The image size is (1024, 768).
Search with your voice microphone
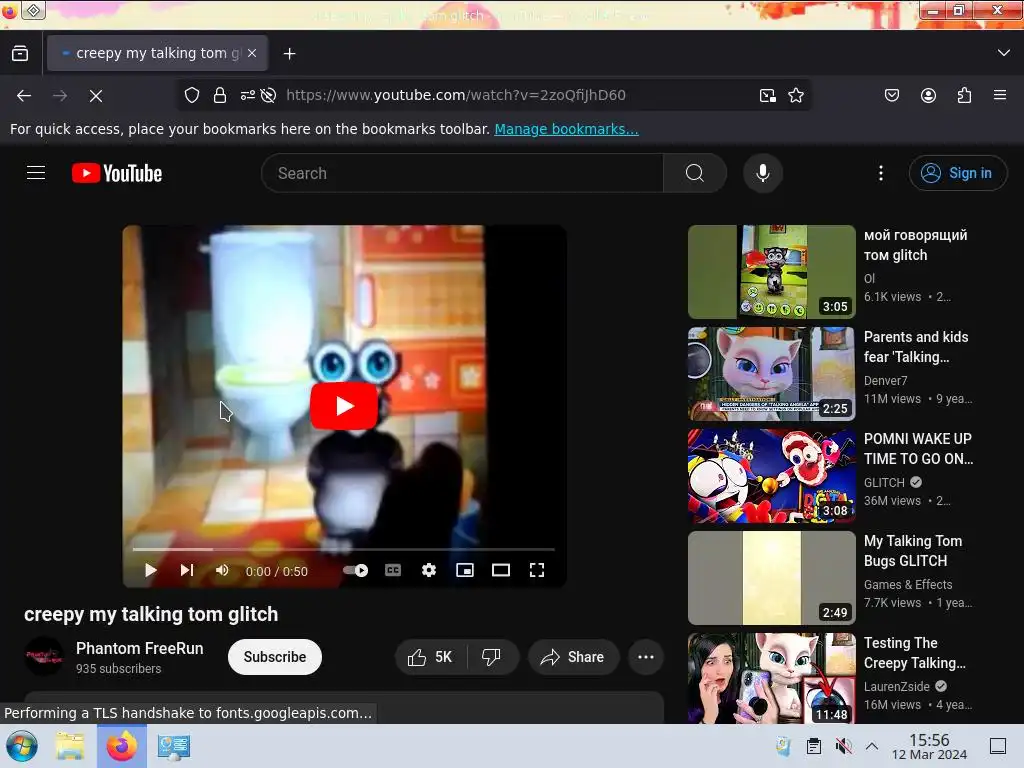tap(763, 173)
